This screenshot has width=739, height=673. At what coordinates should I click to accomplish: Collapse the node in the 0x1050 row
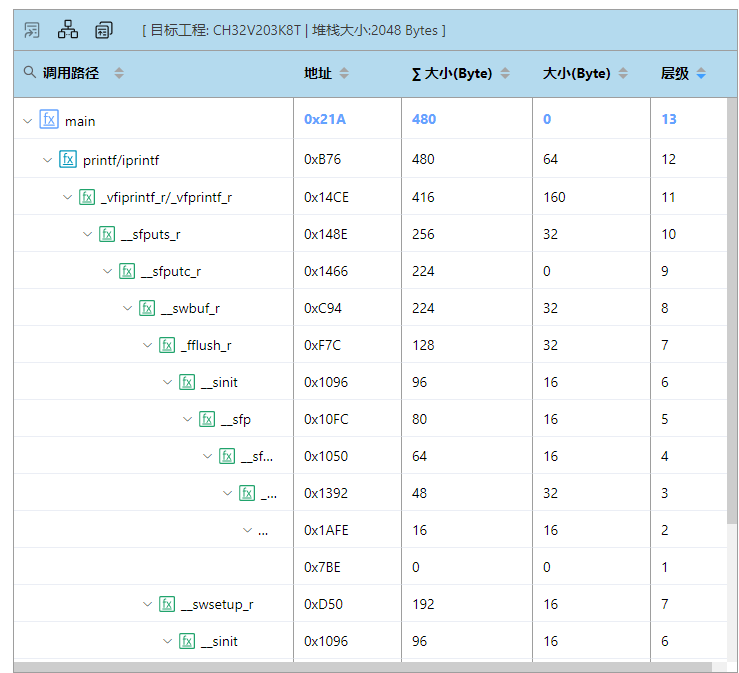click(207, 456)
